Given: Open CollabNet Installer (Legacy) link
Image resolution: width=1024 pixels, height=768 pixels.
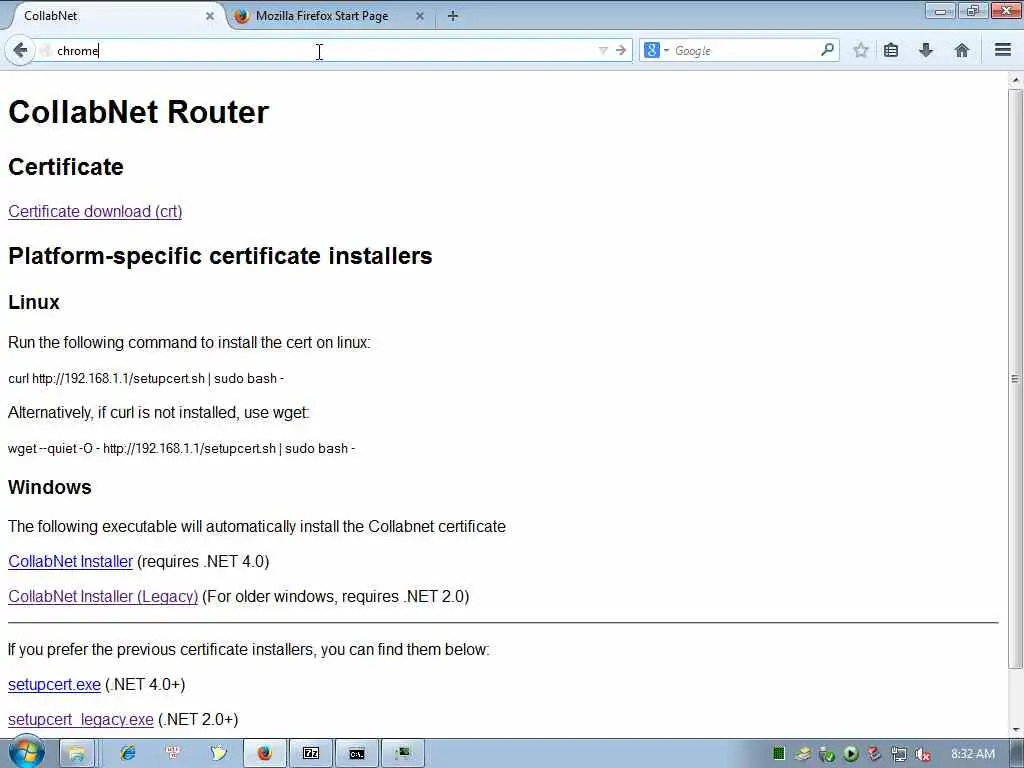Looking at the screenshot, I should [x=103, y=596].
